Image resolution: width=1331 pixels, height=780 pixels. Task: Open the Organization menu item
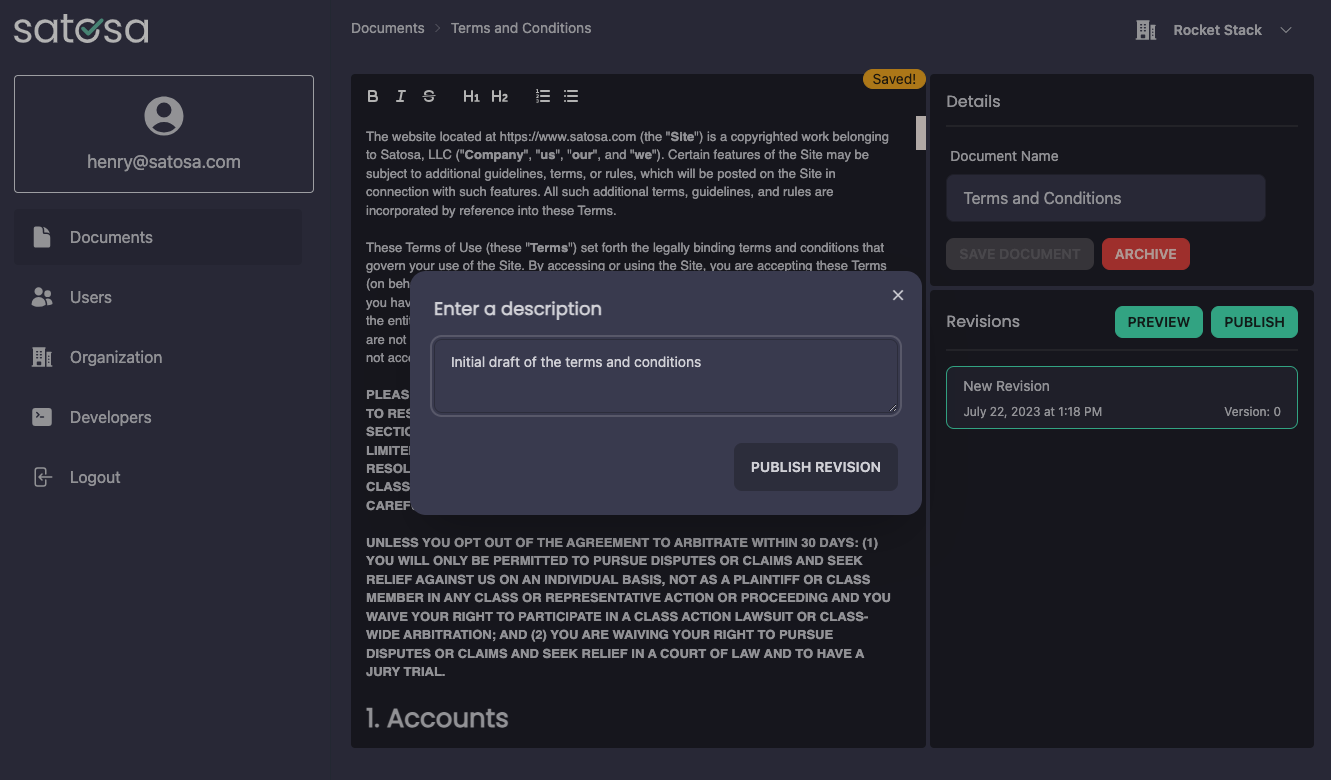click(158, 357)
